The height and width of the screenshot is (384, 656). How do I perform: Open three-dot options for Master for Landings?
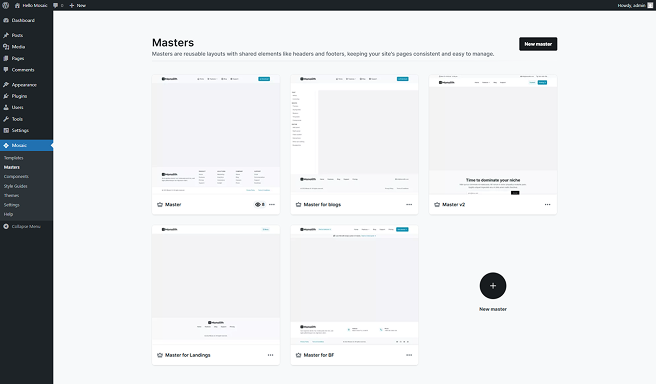point(271,355)
